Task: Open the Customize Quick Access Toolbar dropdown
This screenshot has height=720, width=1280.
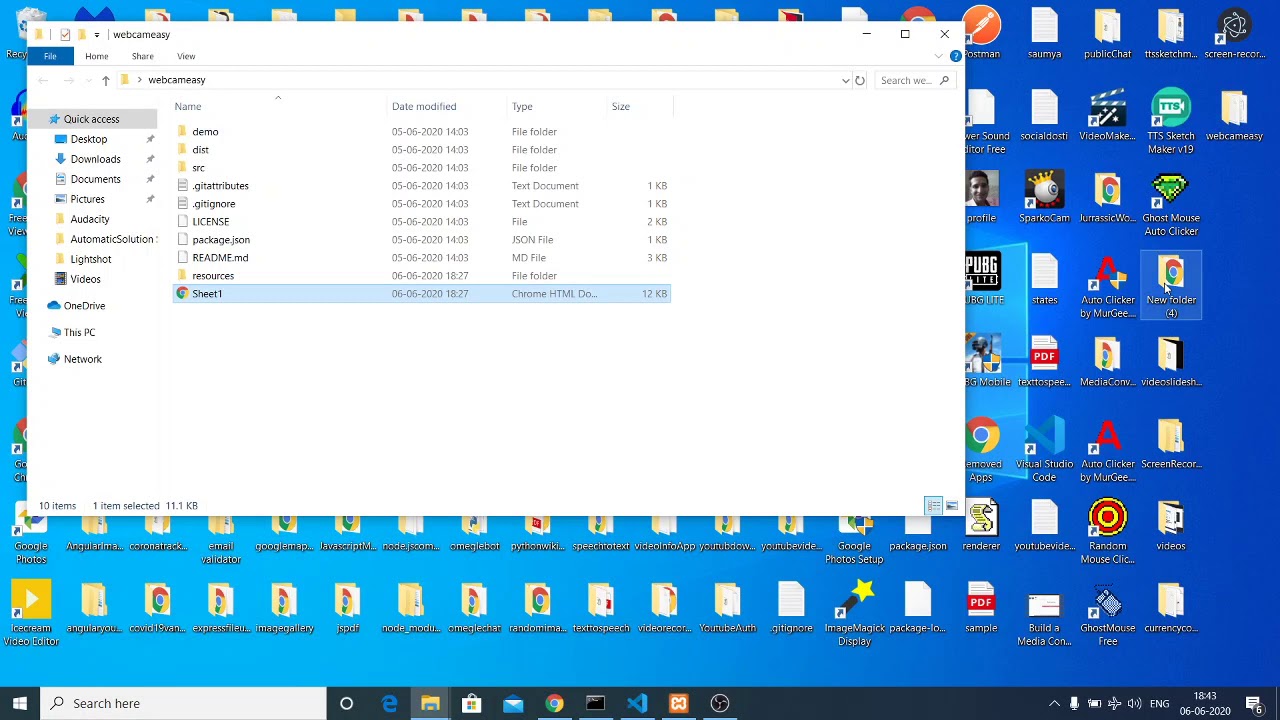Action: tap(96, 35)
